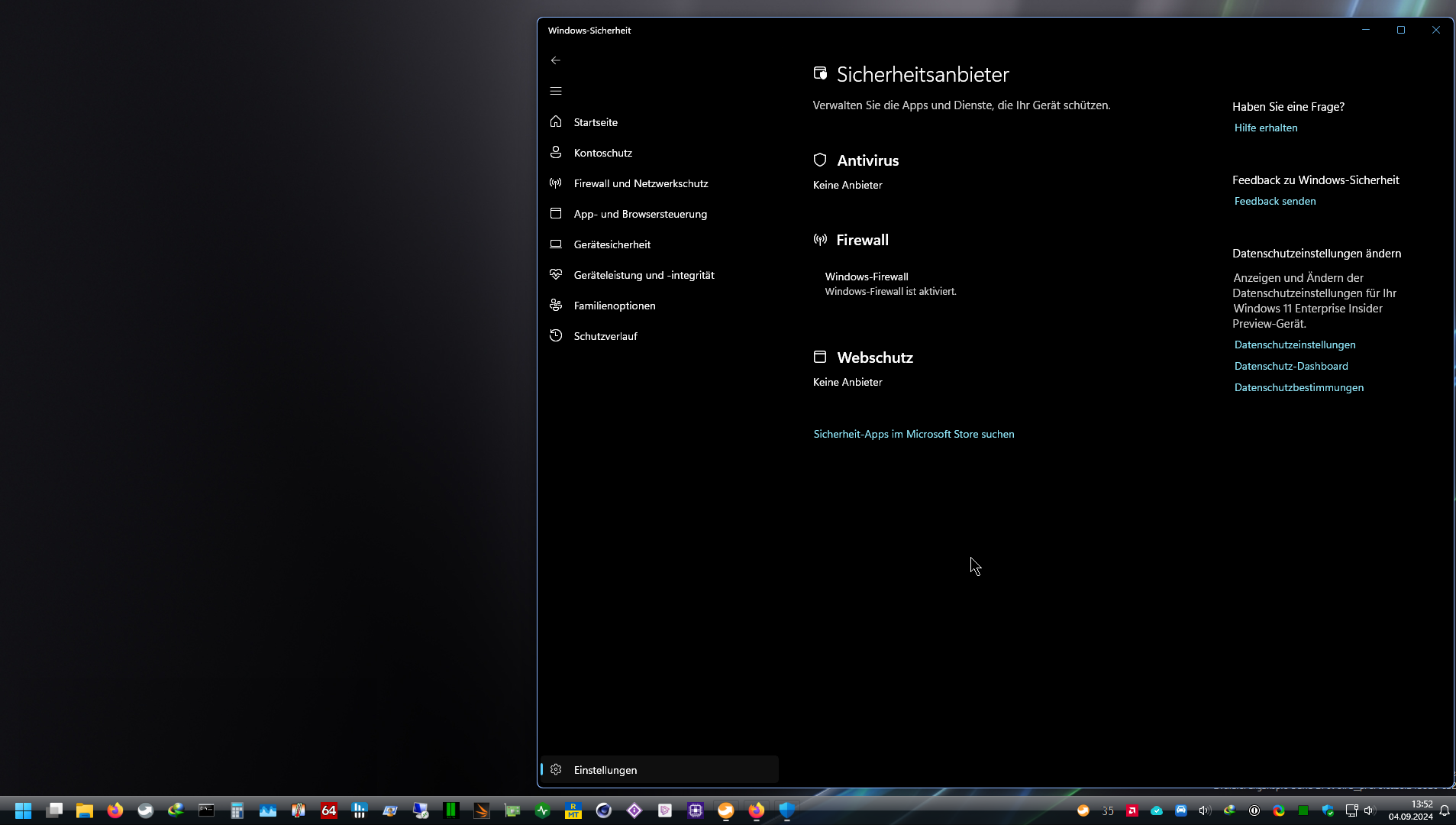Viewport: 1456px width, 825px height.
Task: Open the green circuit board taskbar icon
Action: (512, 810)
